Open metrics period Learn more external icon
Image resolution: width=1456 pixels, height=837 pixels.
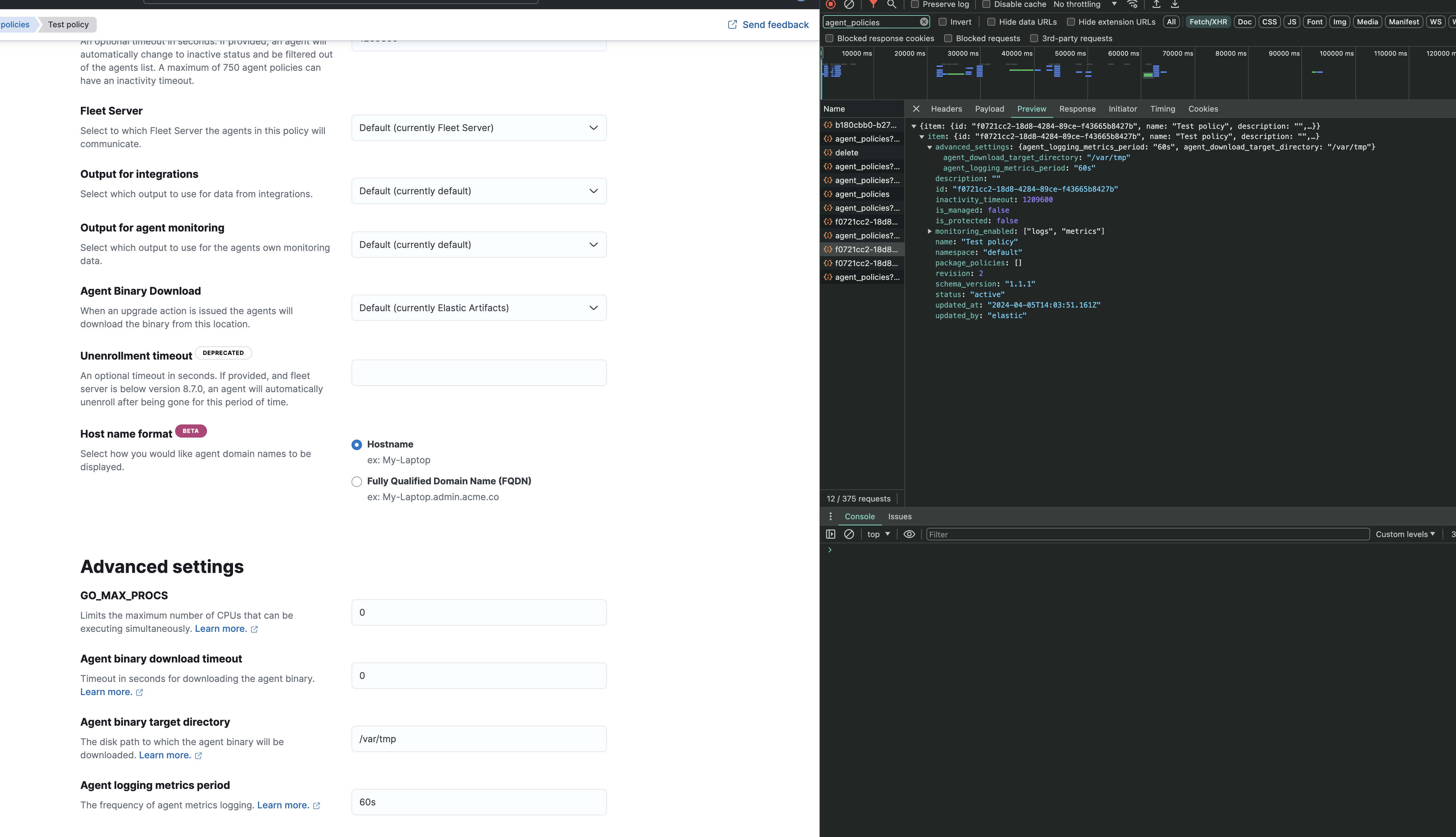[317, 806]
